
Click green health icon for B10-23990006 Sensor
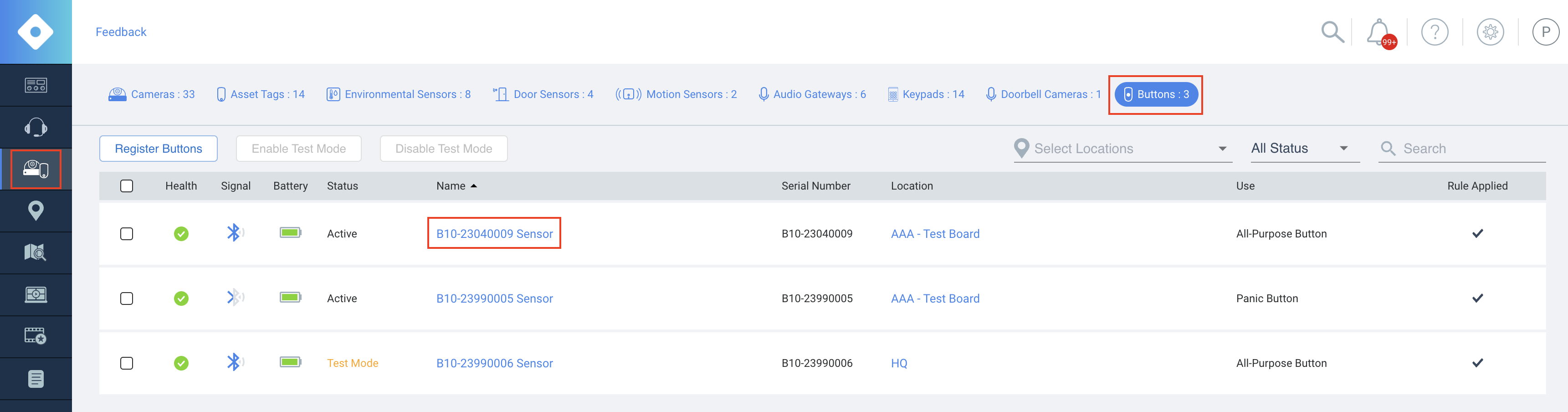pyautogui.click(x=181, y=363)
